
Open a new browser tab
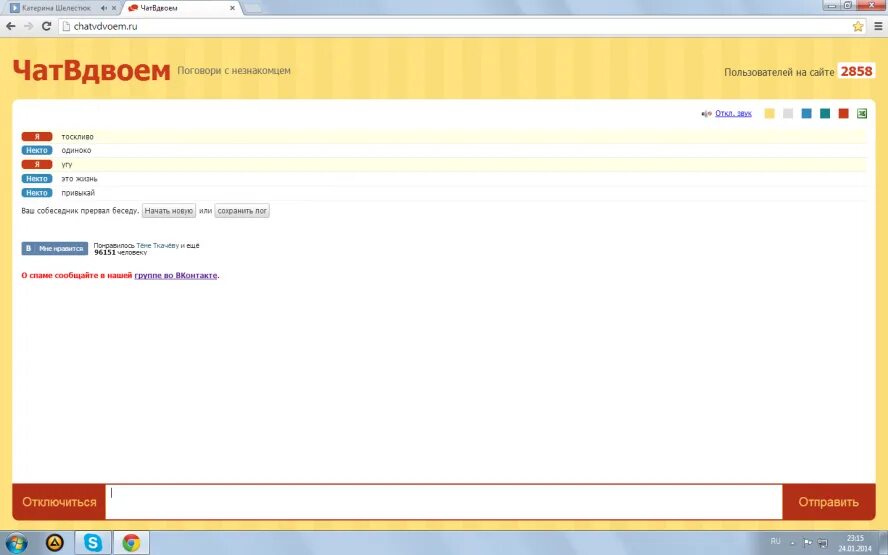(253, 8)
